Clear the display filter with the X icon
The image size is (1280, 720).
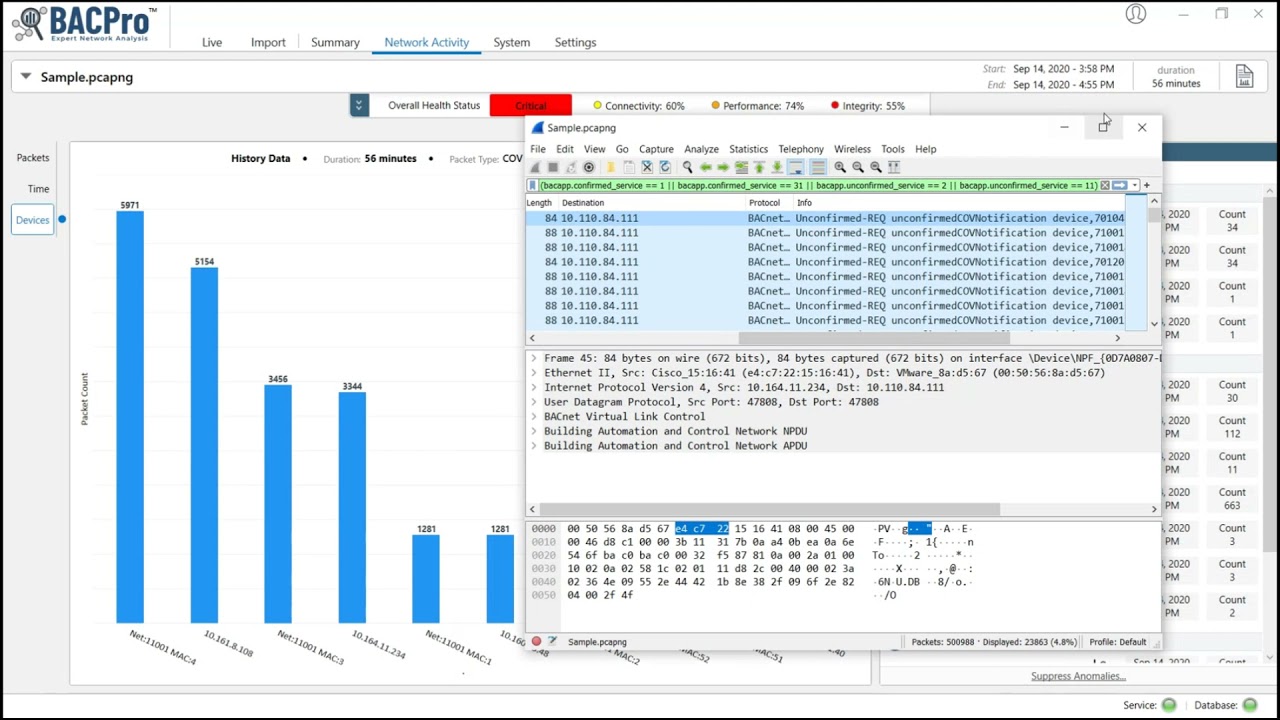1105,185
